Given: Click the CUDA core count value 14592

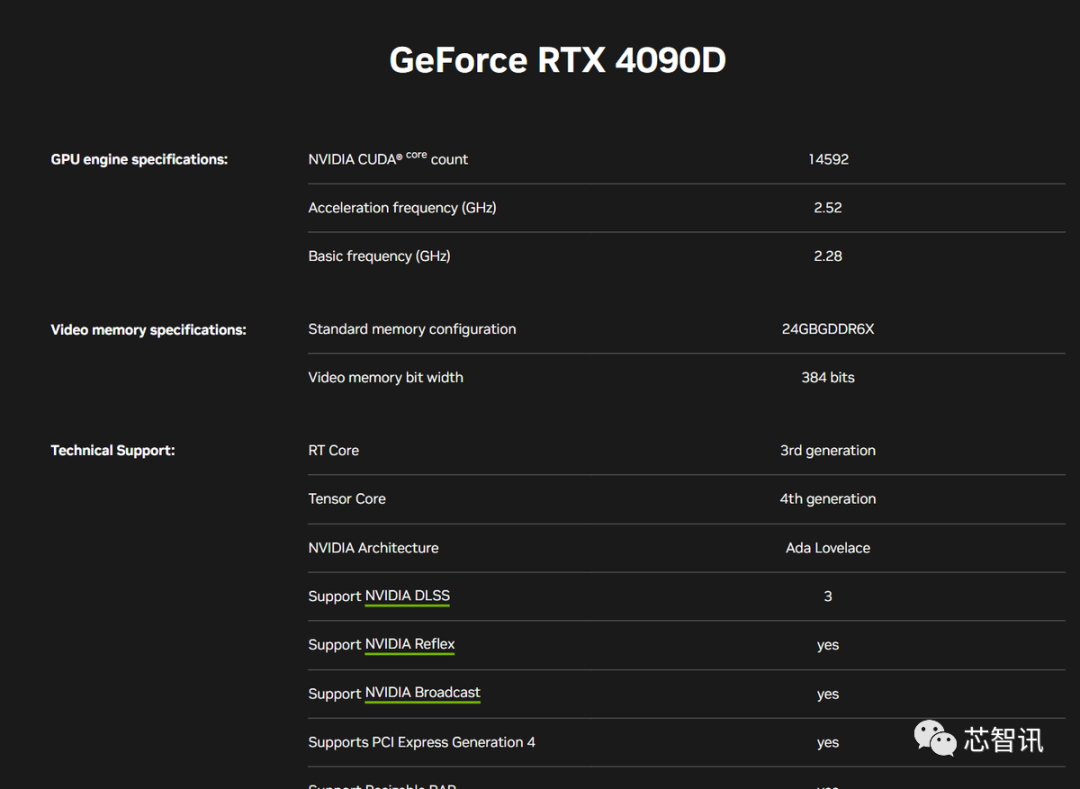Looking at the screenshot, I should [x=828, y=159].
